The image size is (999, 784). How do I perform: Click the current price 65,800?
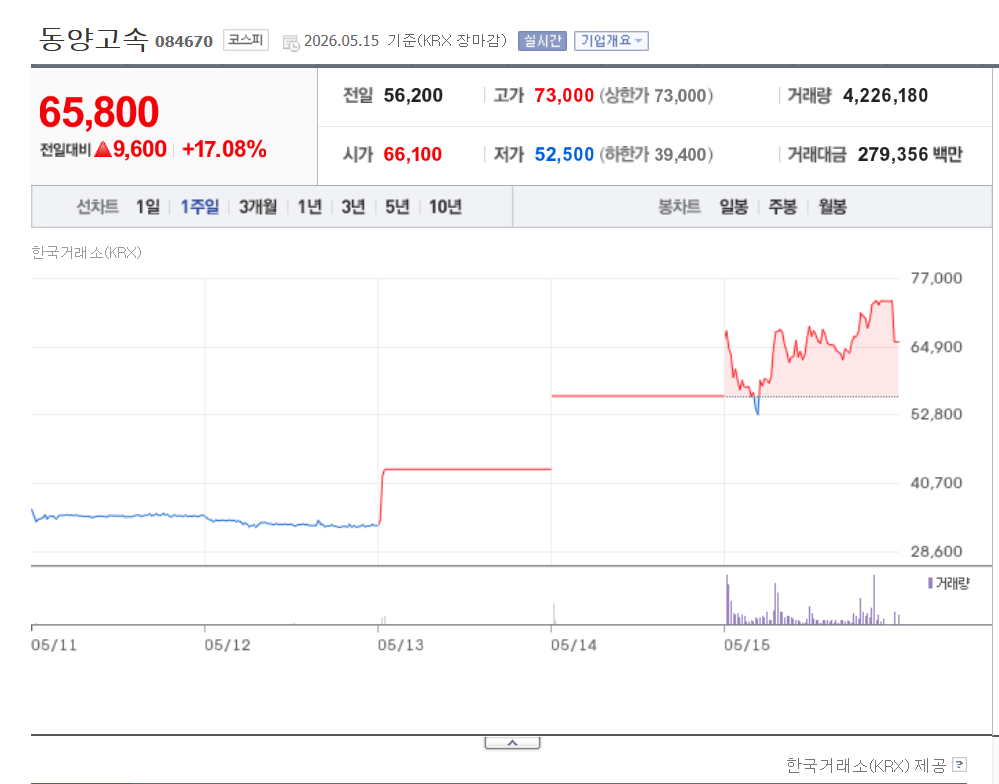click(x=99, y=112)
